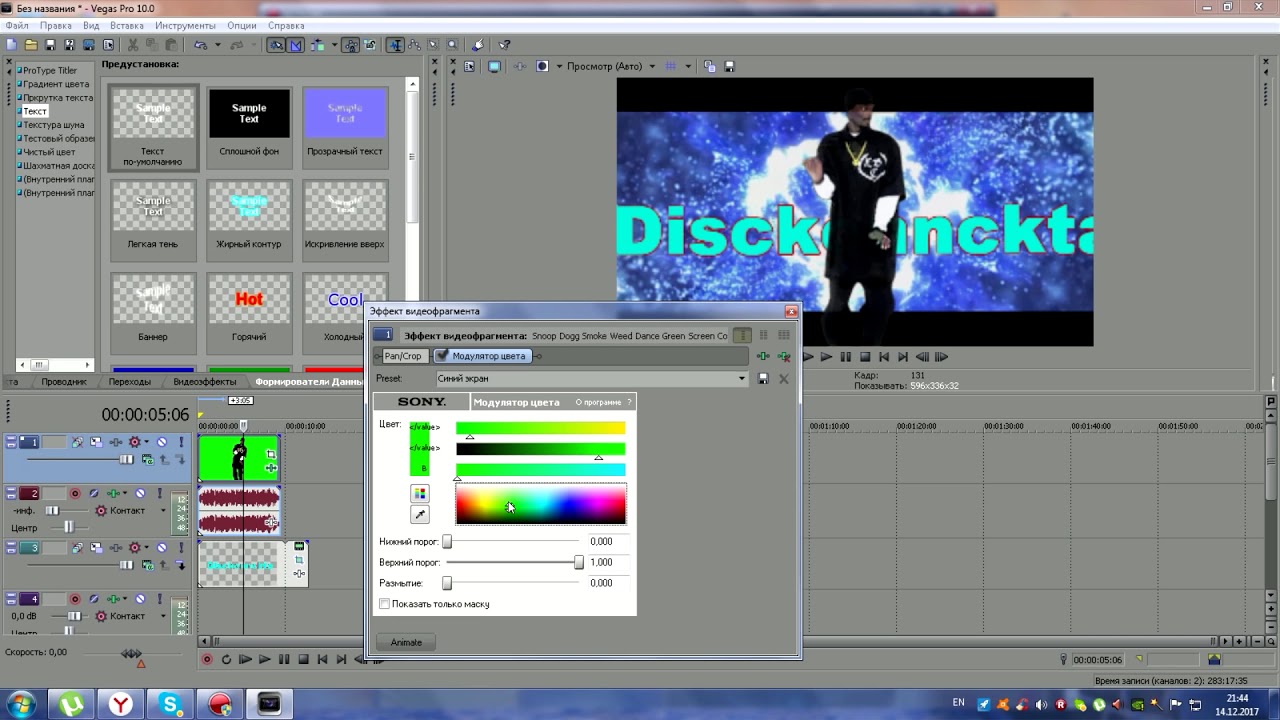
Task: Click the Open project folder icon
Action: click(x=31, y=44)
